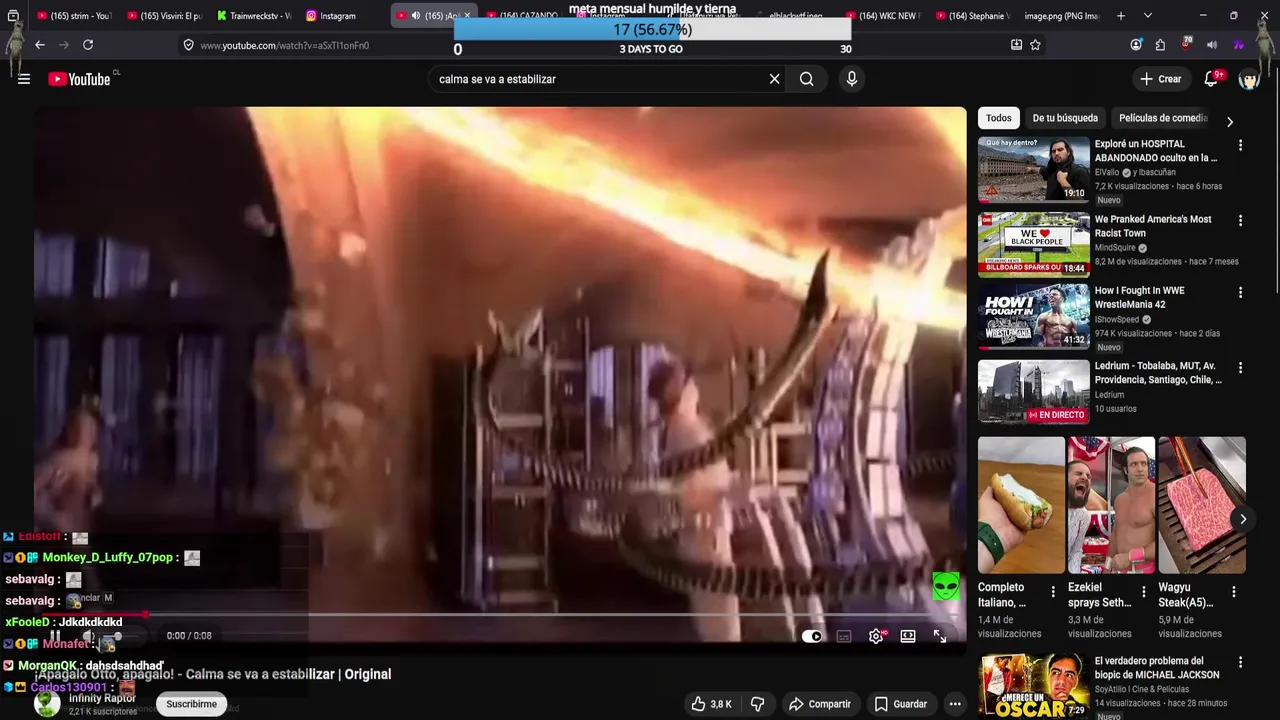Toggle the autoplay switch in player
The width and height of the screenshot is (1280, 720).
[812, 636]
